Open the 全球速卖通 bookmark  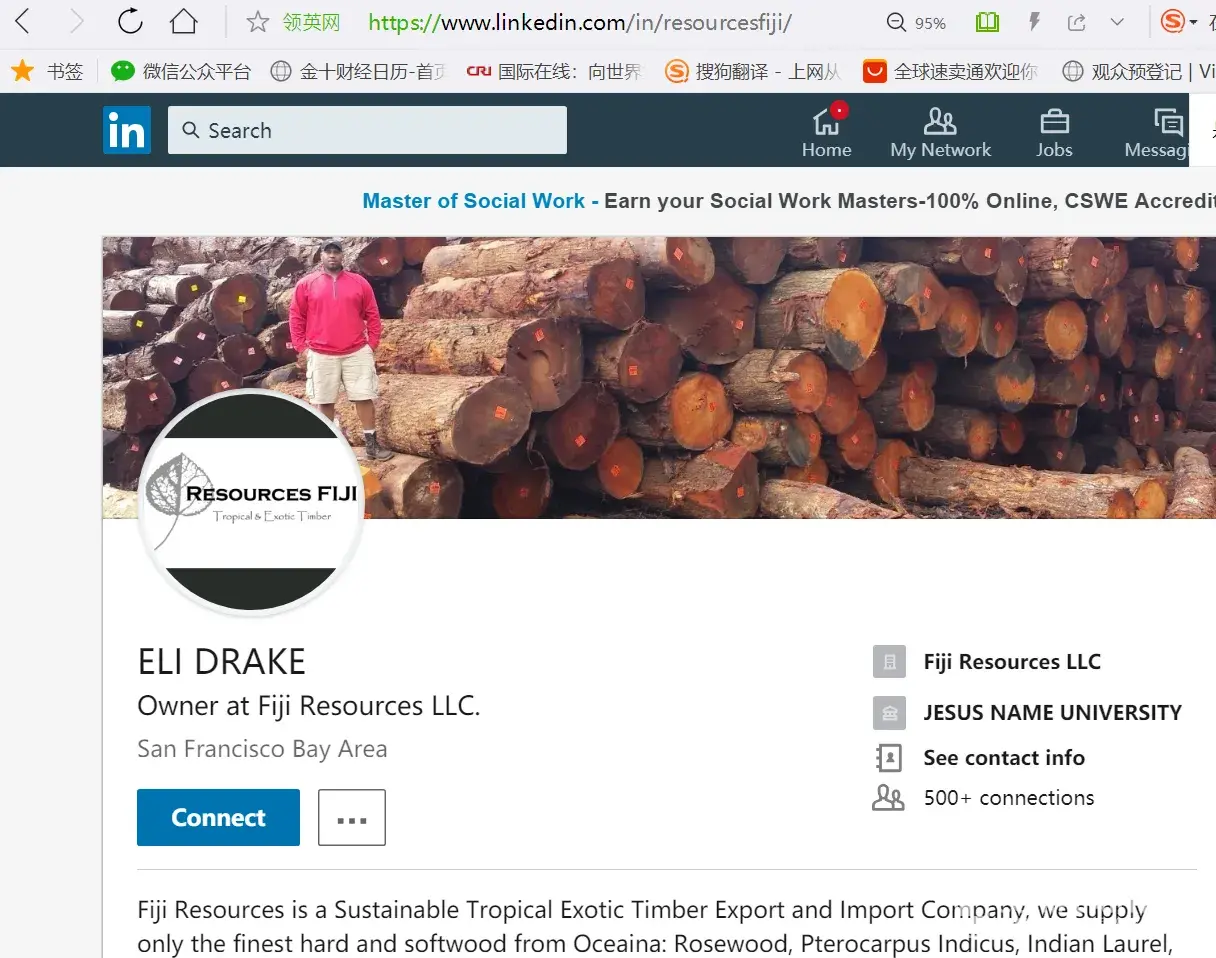click(950, 71)
